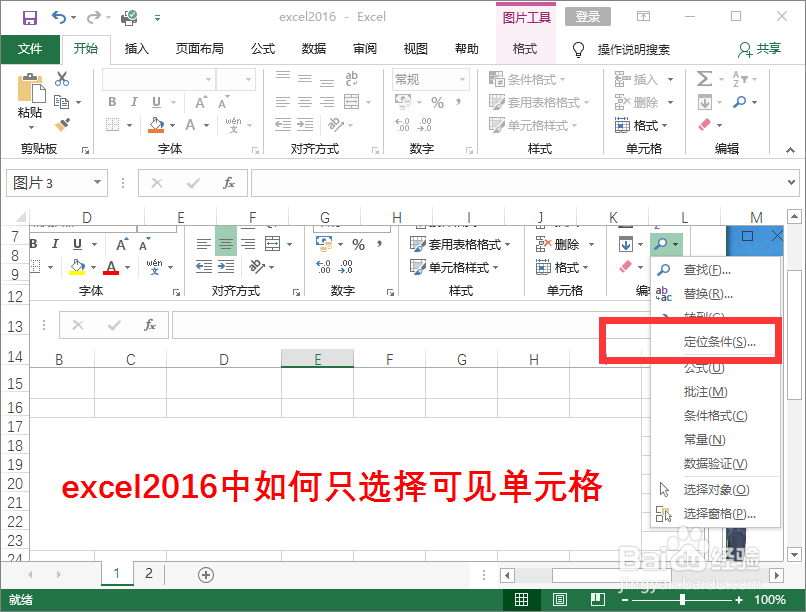Screen dimensions: 806x612
Task: Open Find & Select magnifier in top ribbon
Action: point(740,102)
